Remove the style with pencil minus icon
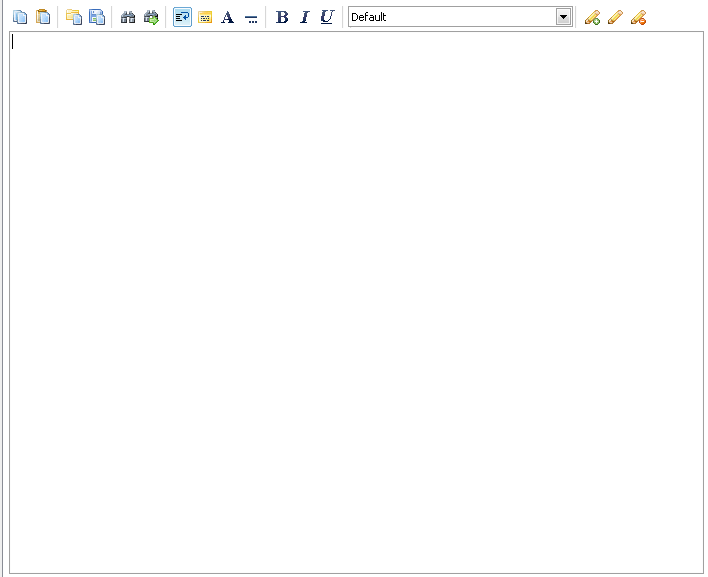Viewport: 708px width, 577px height. click(x=638, y=17)
